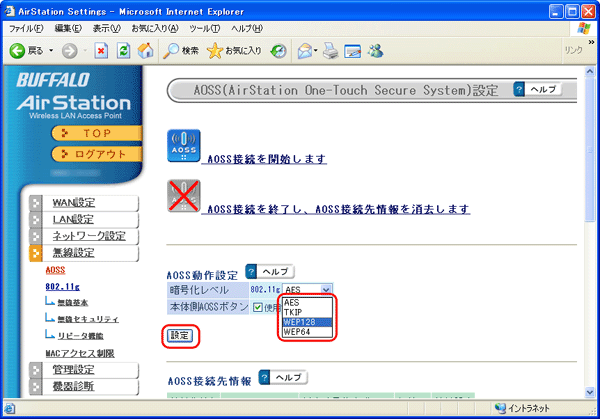Image resolution: width=600 pixels, height=419 pixels.
Task: Select WEP64 in the encryption list
Action: tap(307, 332)
